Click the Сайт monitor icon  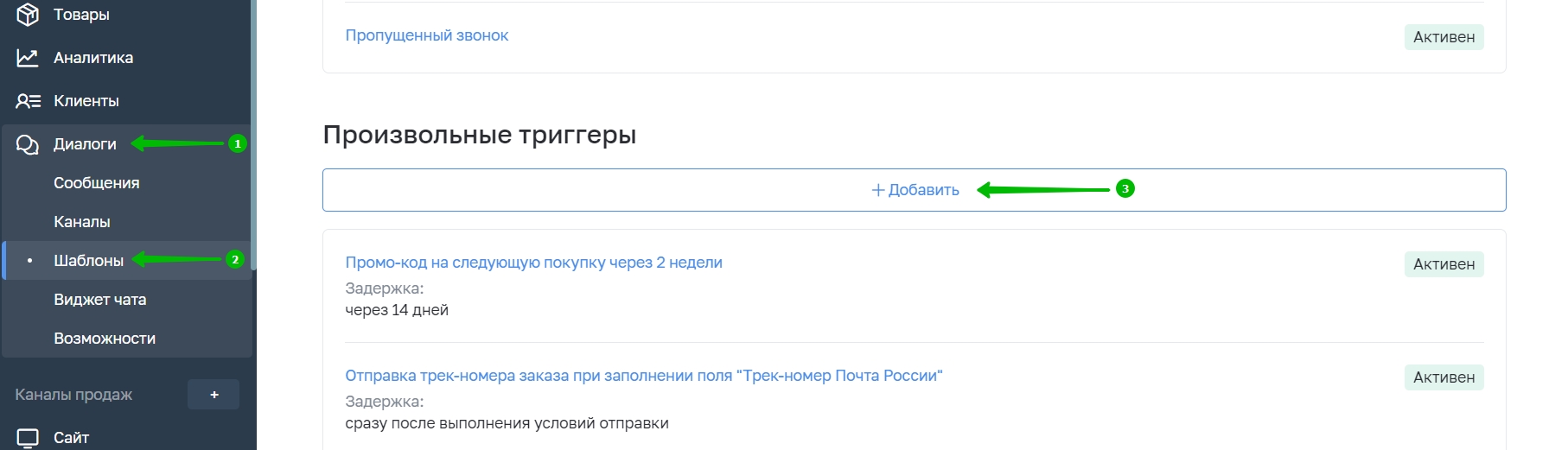(28, 438)
